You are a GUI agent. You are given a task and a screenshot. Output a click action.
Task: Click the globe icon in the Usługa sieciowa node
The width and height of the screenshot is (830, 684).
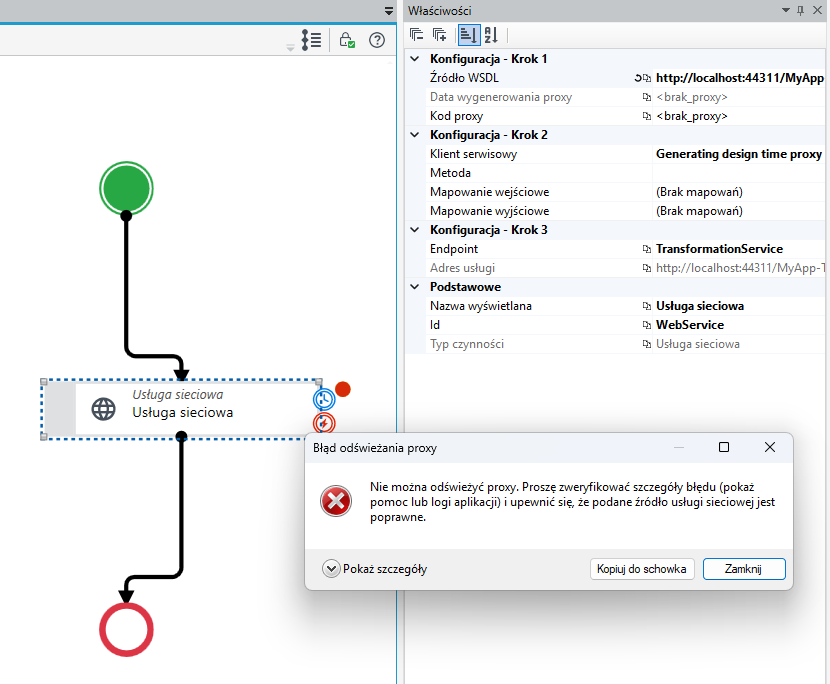pos(103,409)
